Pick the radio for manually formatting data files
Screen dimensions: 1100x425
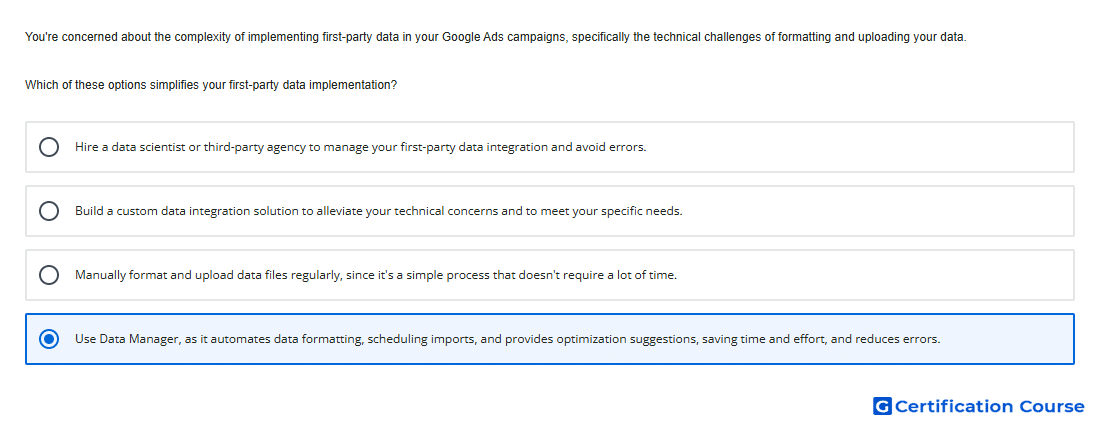48,275
